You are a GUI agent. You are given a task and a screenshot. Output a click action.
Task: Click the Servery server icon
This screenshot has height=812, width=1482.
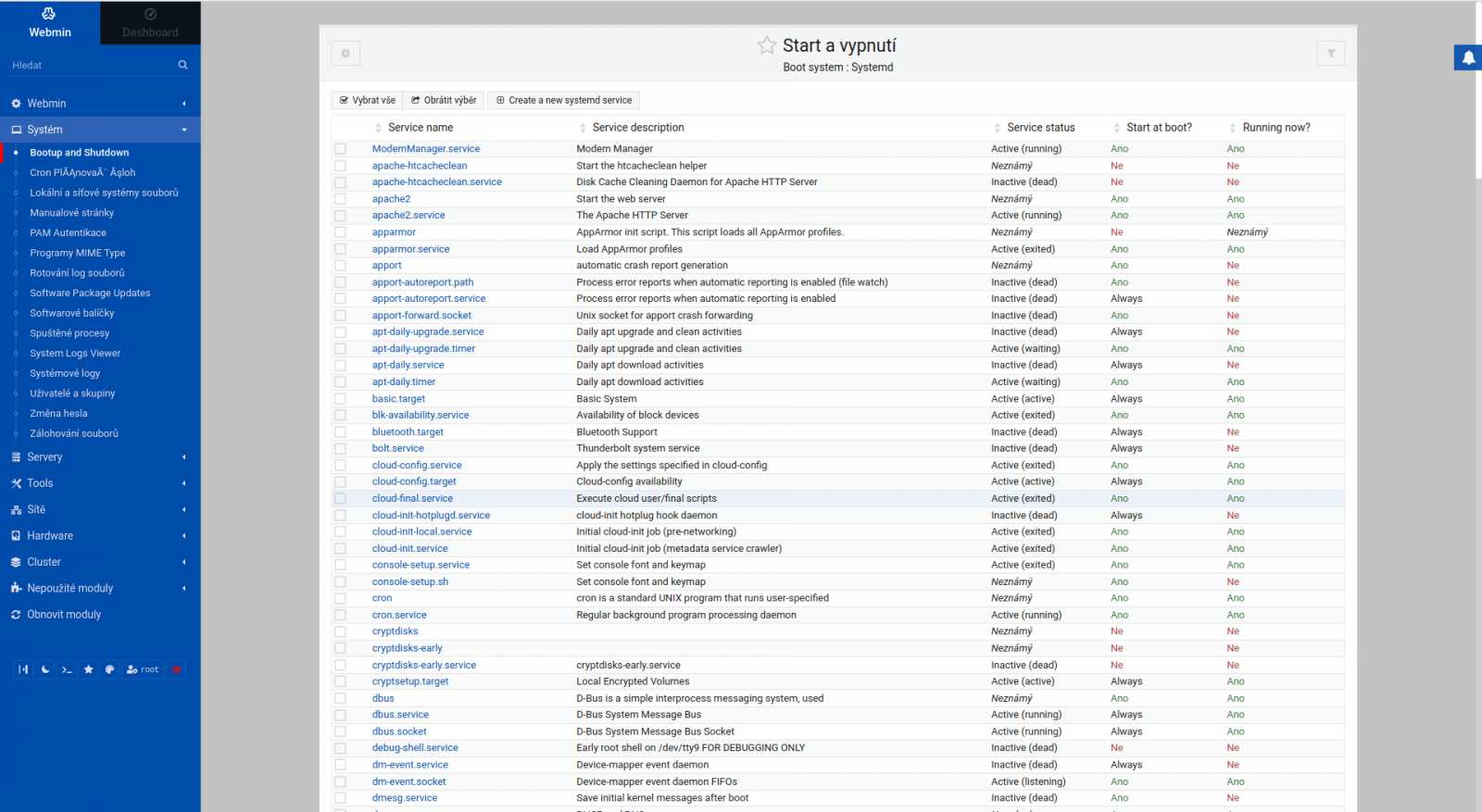[16, 457]
